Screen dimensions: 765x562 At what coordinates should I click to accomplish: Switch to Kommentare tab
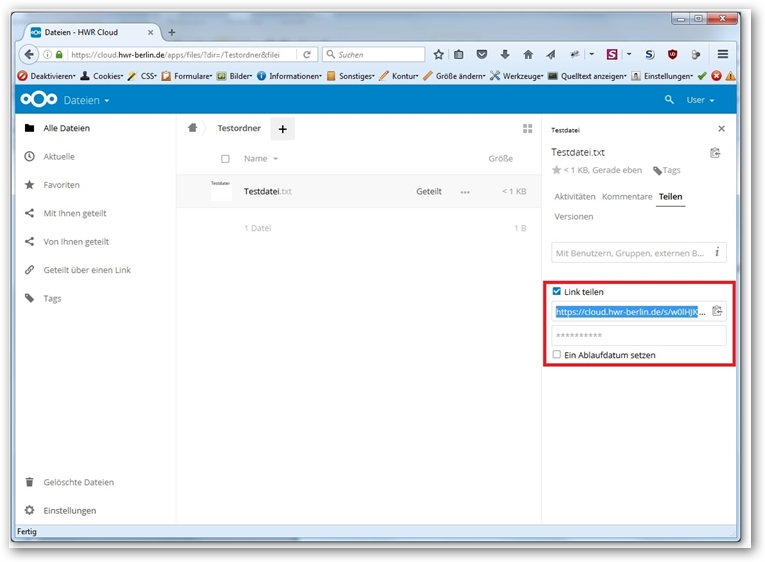(x=627, y=197)
